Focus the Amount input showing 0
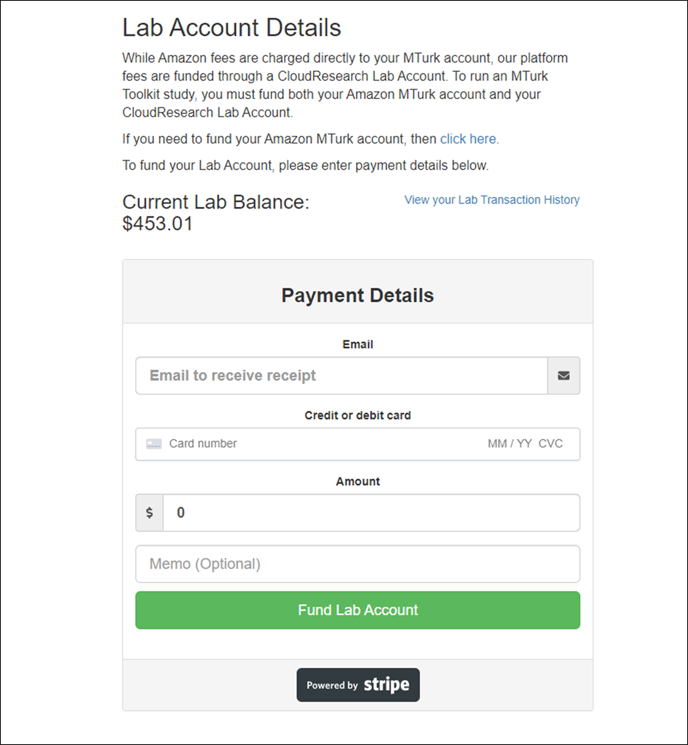 tap(372, 513)
